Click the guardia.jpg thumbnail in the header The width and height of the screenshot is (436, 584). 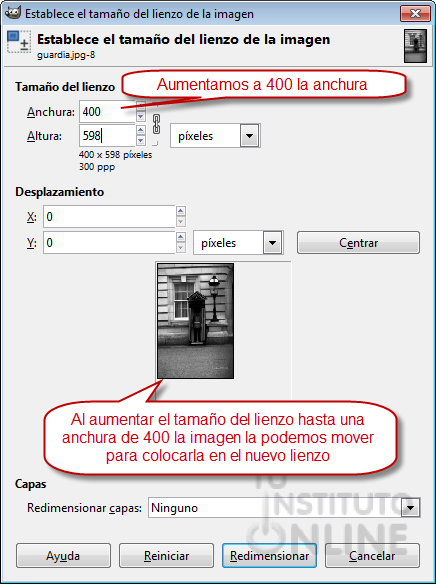pos(415,46)
